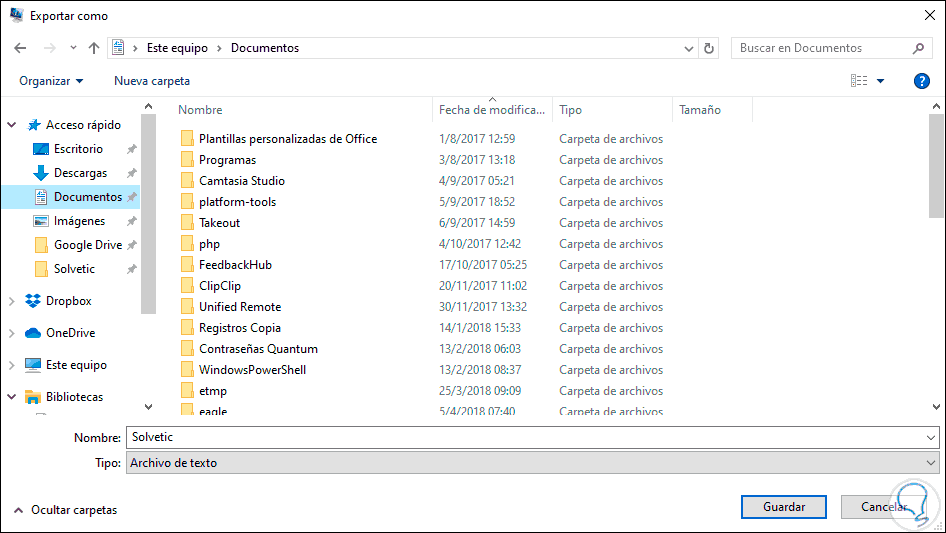
Task: Expand the Tipo file type dropdown
Action: pos(932,463)
